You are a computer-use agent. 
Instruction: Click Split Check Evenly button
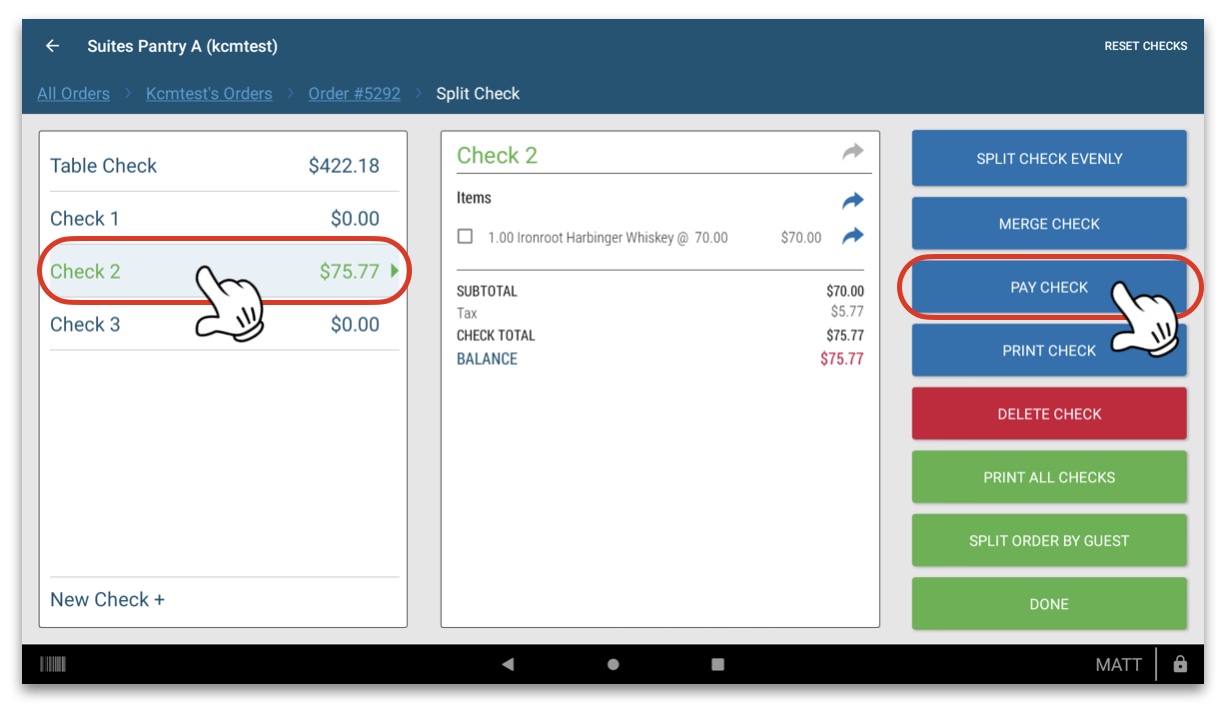click(1049, 158)
